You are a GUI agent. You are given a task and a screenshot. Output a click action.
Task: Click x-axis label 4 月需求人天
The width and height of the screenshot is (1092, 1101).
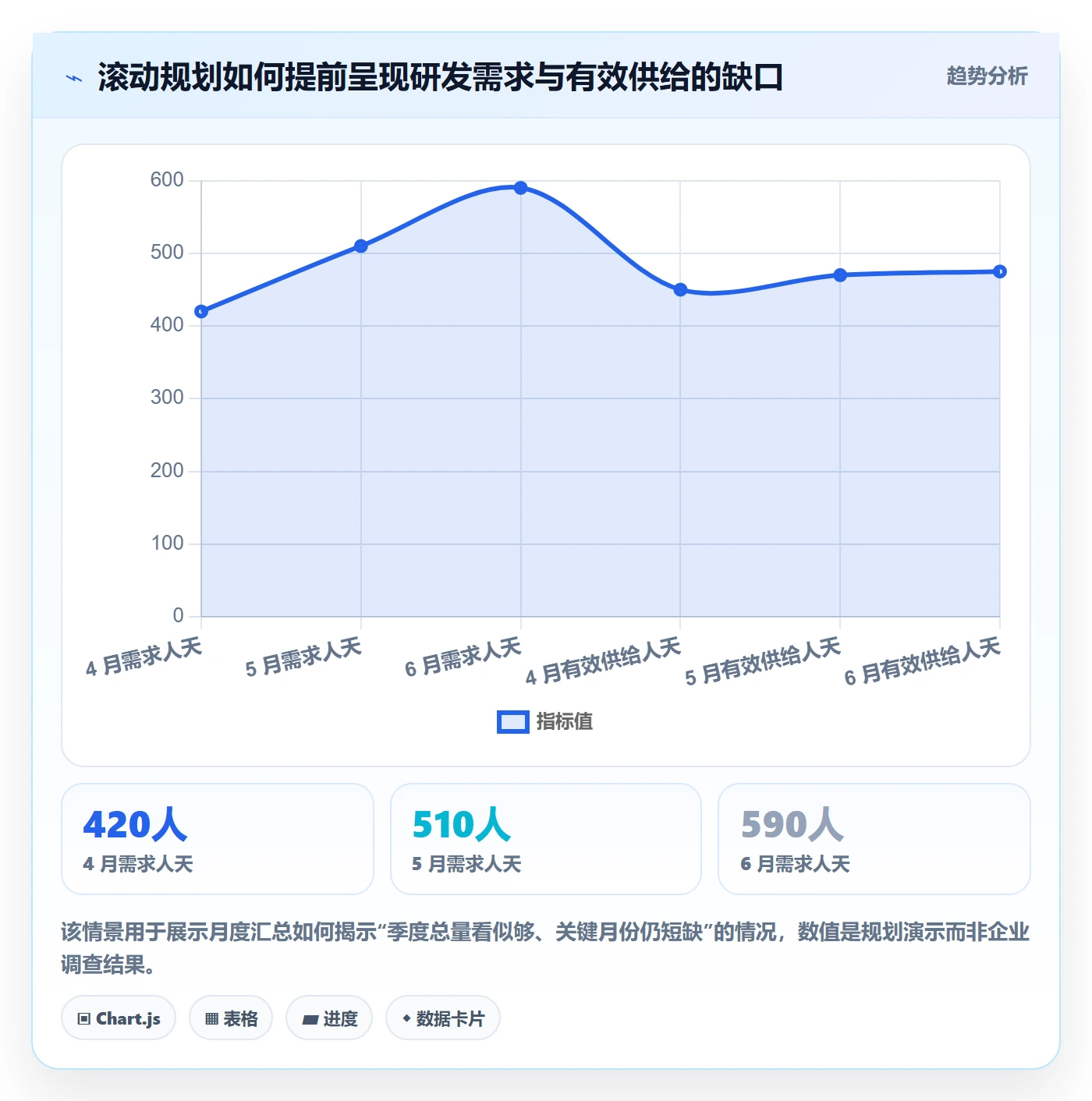[144, 657]
